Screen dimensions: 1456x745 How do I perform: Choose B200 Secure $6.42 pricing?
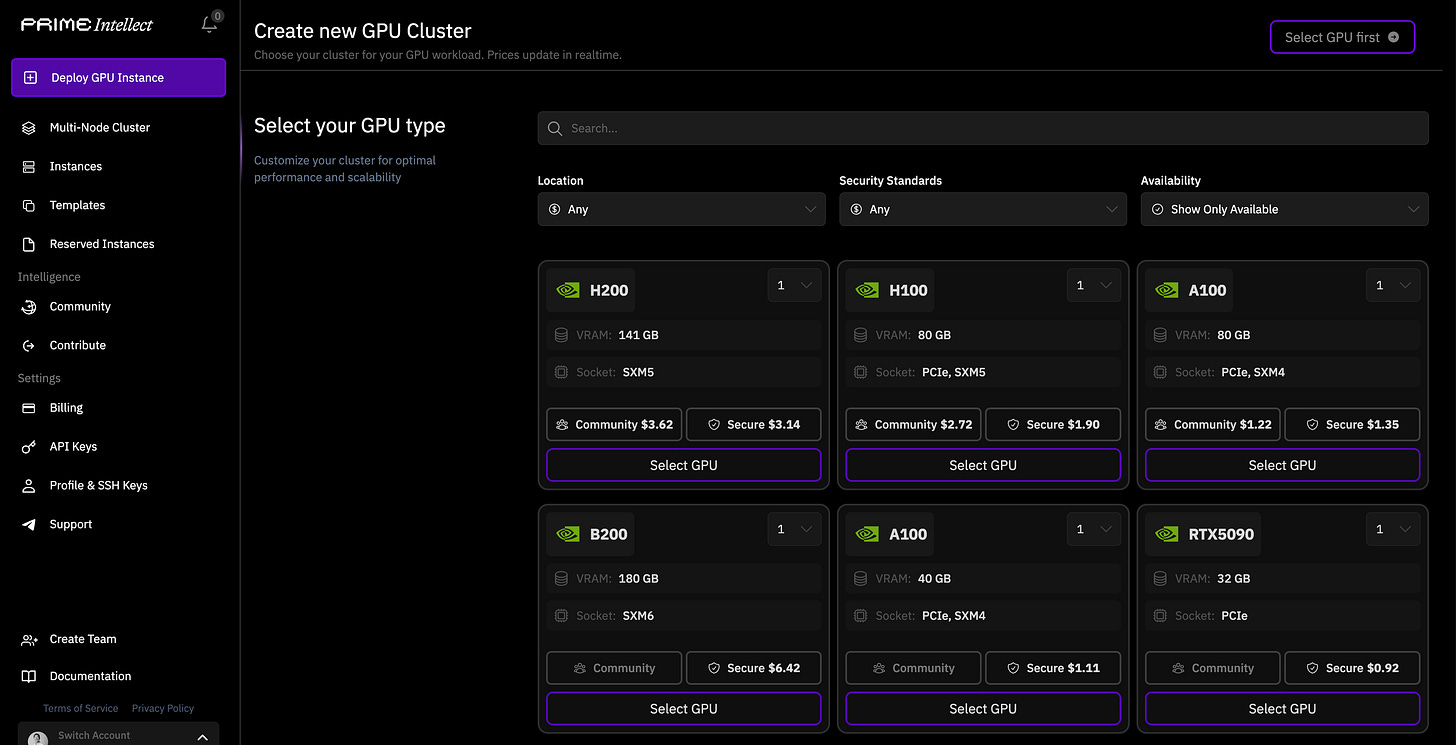[754, 668]
